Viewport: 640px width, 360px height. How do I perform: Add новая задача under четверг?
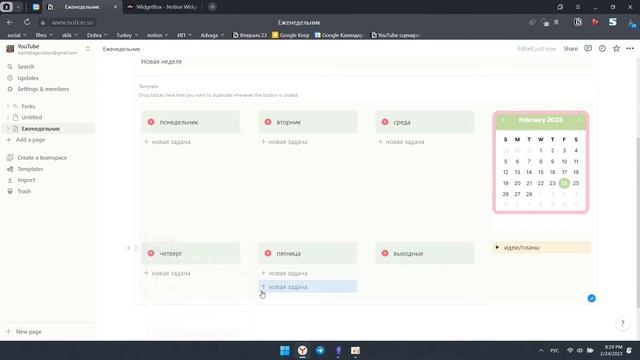167,273
